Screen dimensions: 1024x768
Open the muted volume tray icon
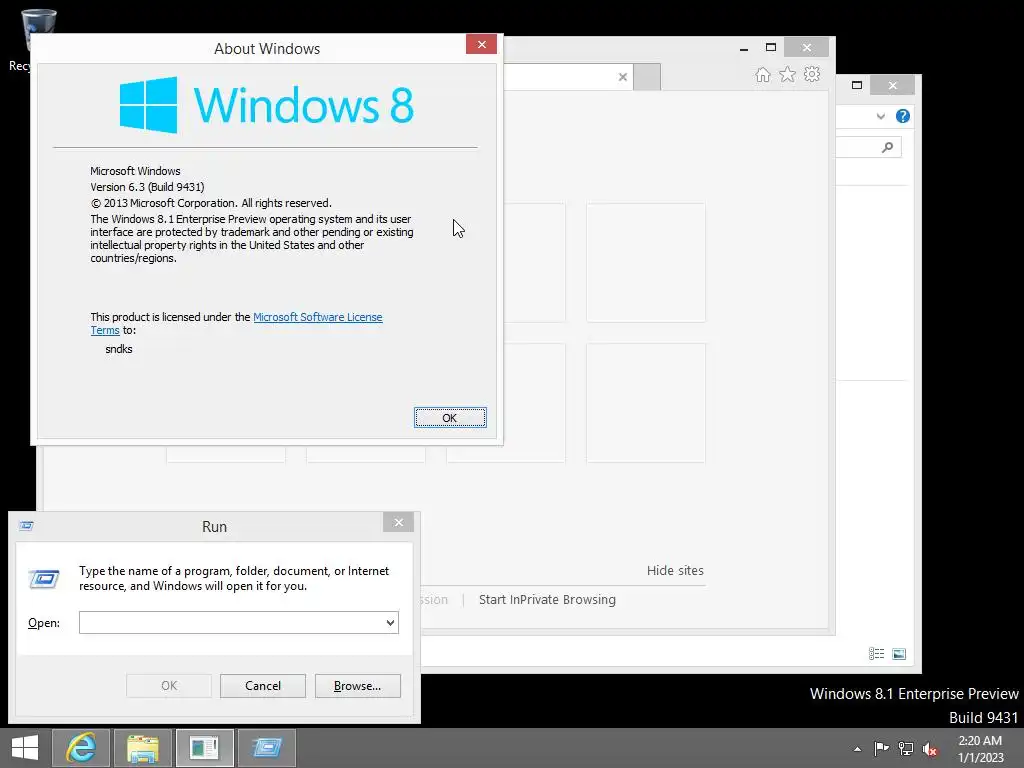930,749
